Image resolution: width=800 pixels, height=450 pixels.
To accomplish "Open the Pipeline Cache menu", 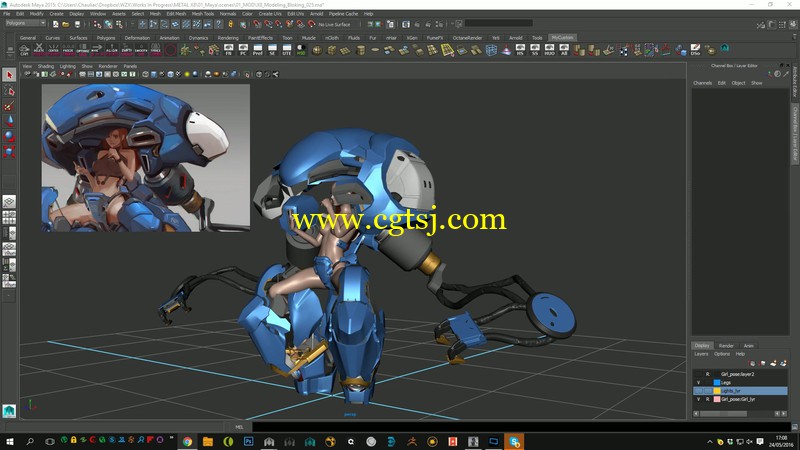I will point(343,14).
